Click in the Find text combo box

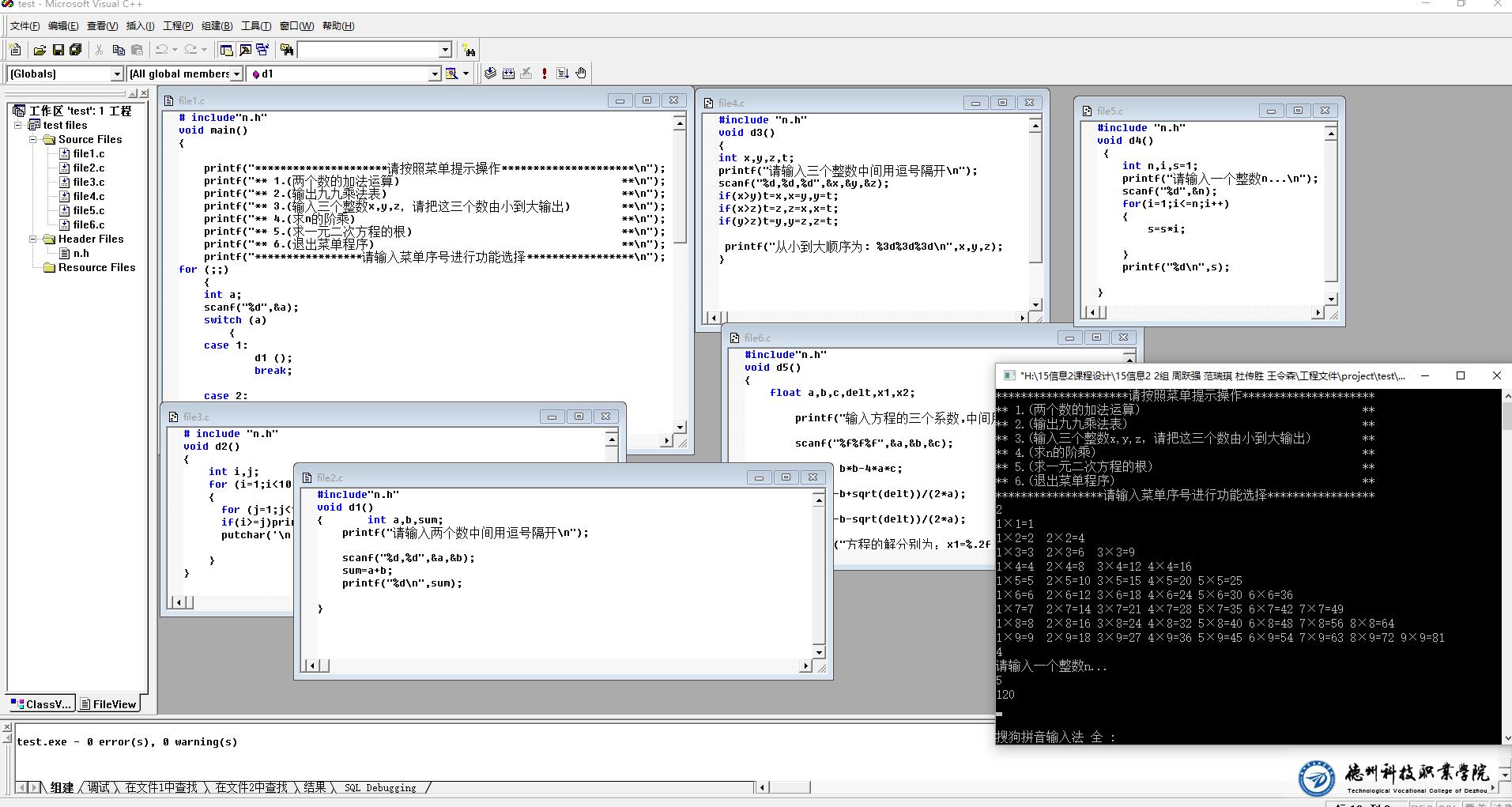tap(368, 50)
